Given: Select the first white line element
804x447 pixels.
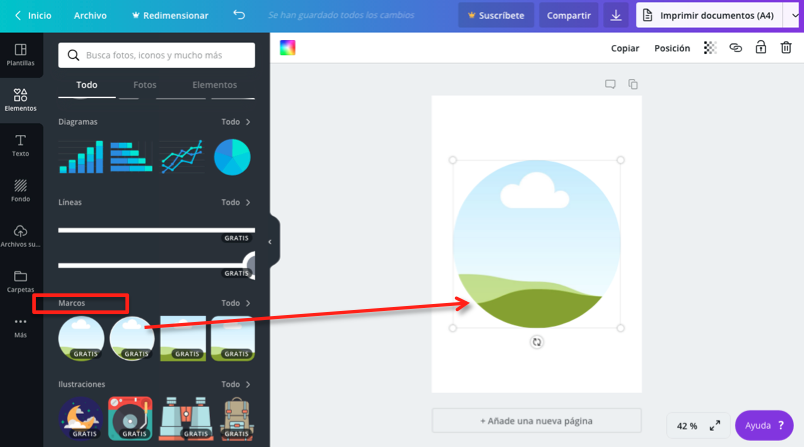Looking at the screenshot, I should coord(156,230).
